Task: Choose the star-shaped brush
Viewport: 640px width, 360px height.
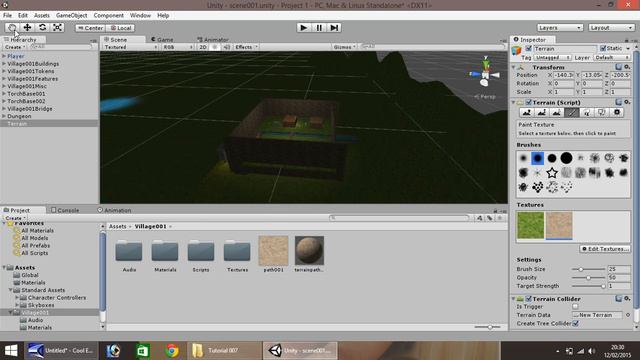Action: point(552,173)
